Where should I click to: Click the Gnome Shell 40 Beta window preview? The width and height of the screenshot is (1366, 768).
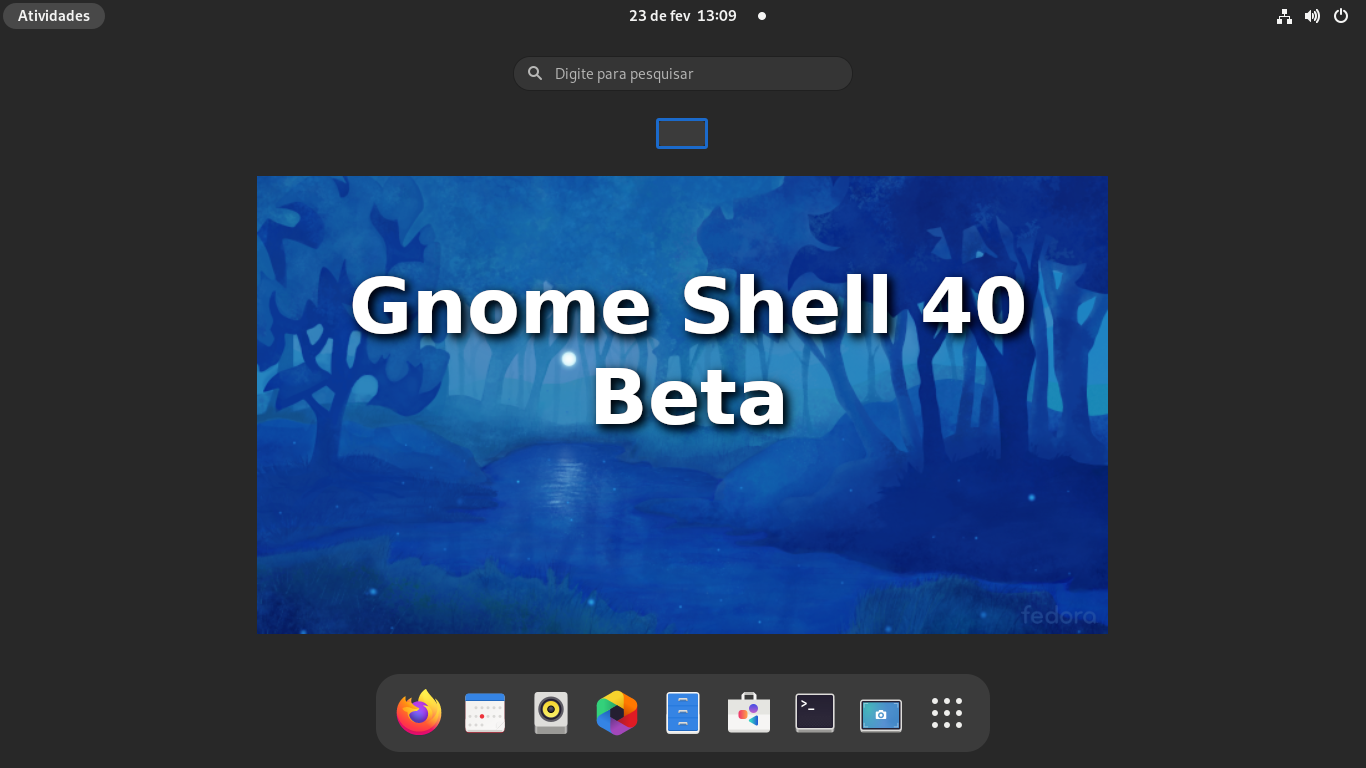[x=683, y=404]
